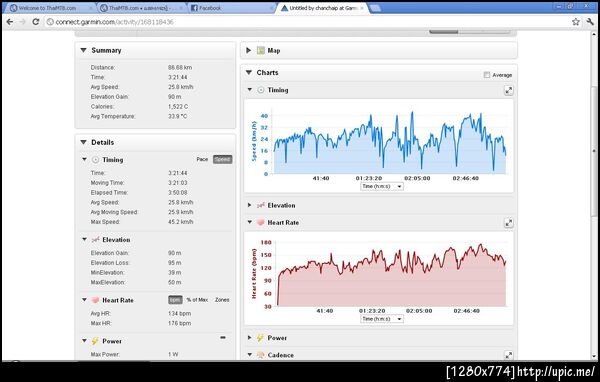Collapse the Details panel
The height and width of the screenshot is (382, 600).
(83, 142)
